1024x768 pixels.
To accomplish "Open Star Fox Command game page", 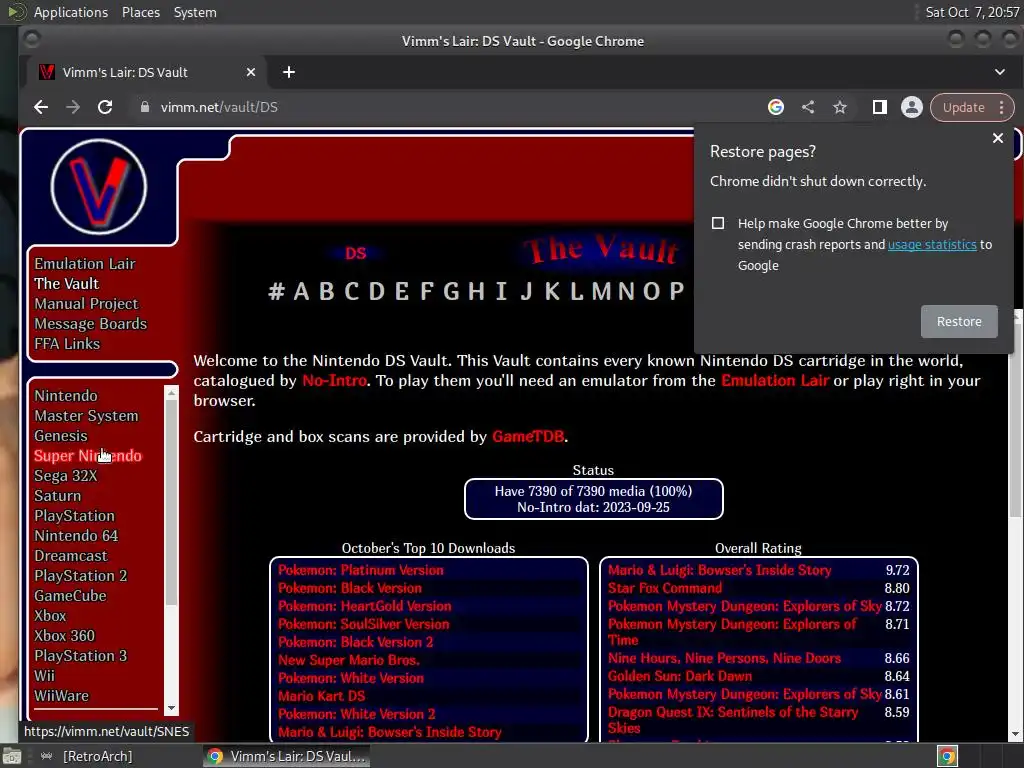I will pos(665,588).
